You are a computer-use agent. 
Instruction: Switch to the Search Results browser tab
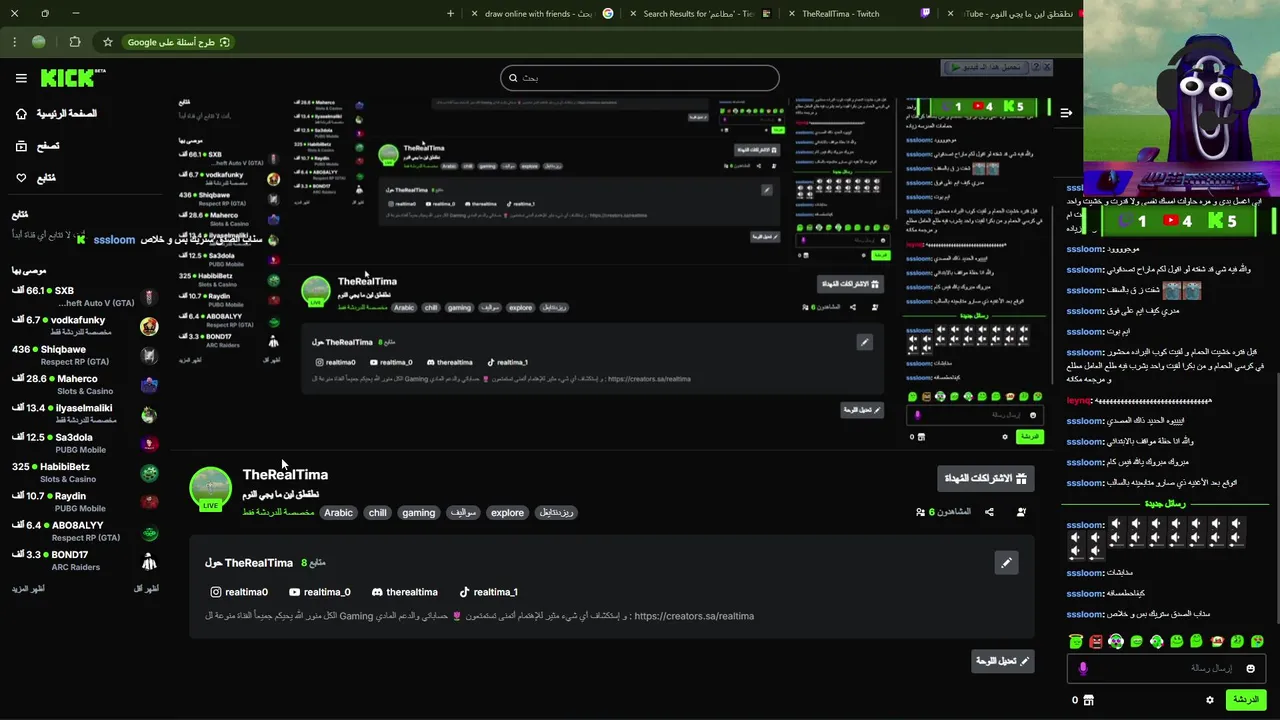point(698,14)
